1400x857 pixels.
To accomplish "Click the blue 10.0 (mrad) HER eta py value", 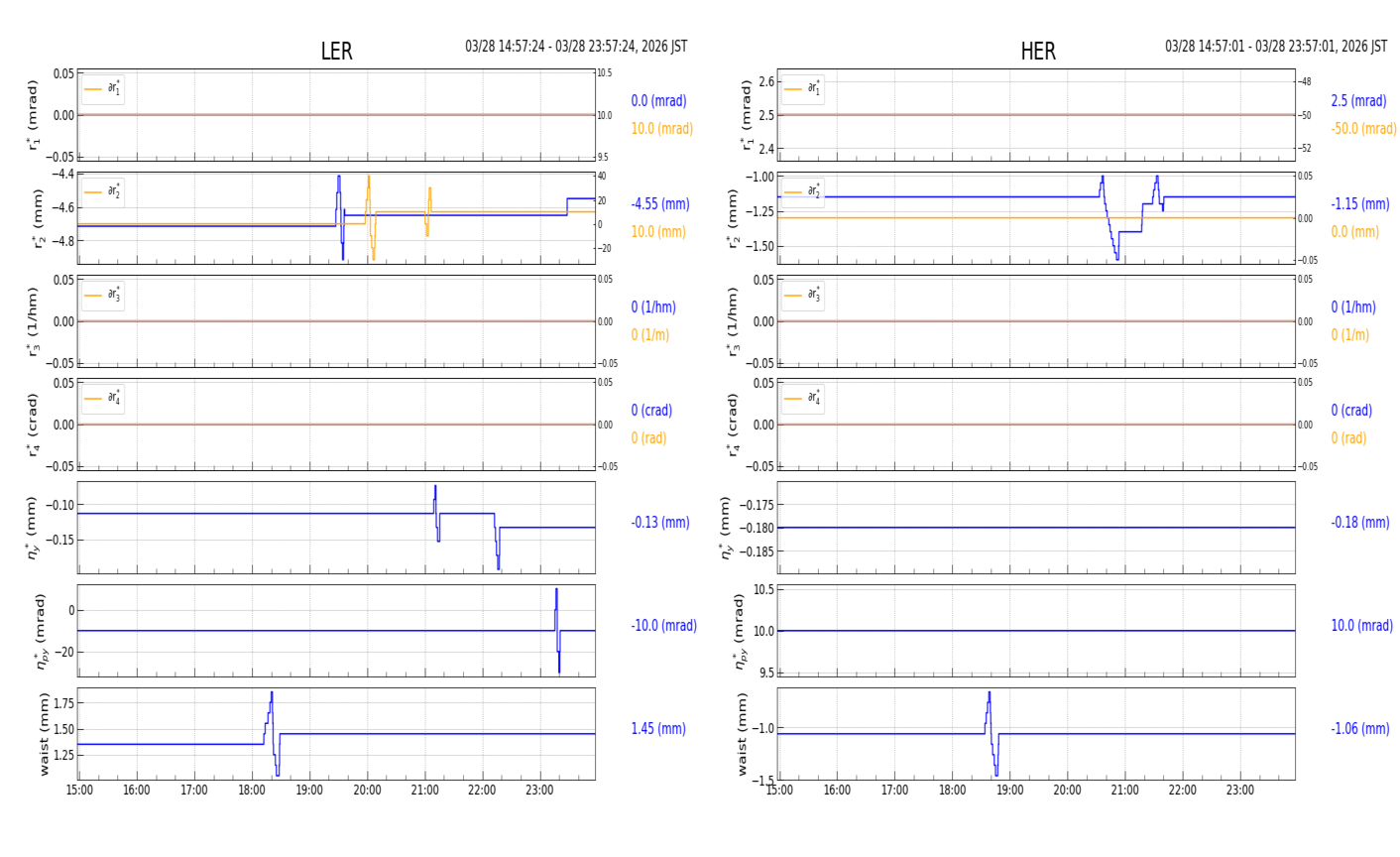I will tap(1361, 626).
